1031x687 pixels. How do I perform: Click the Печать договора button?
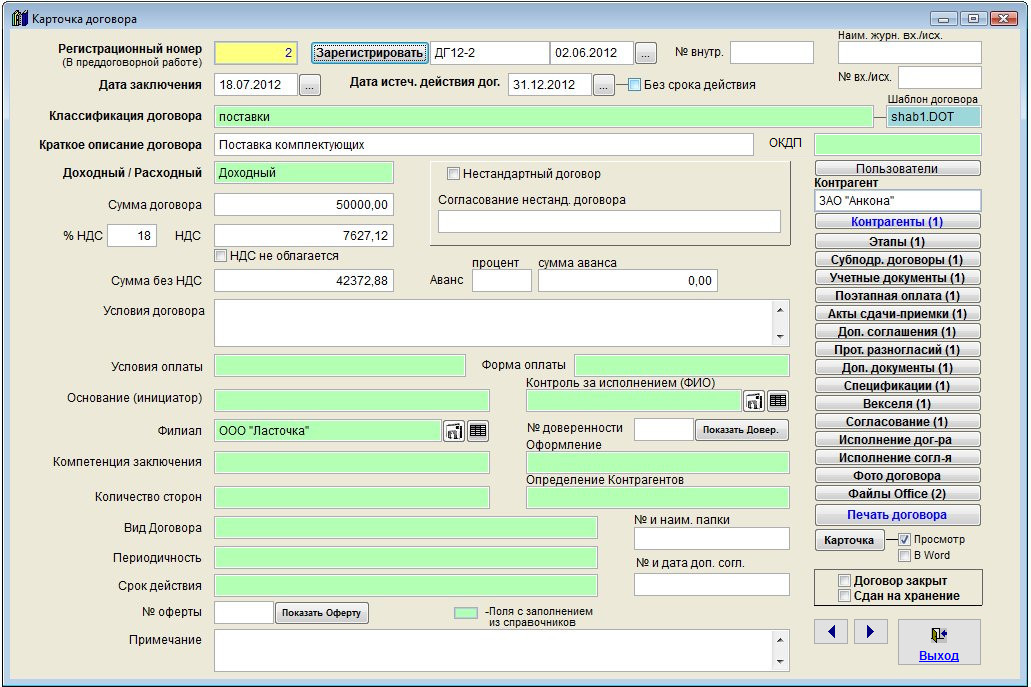[897, 515]
